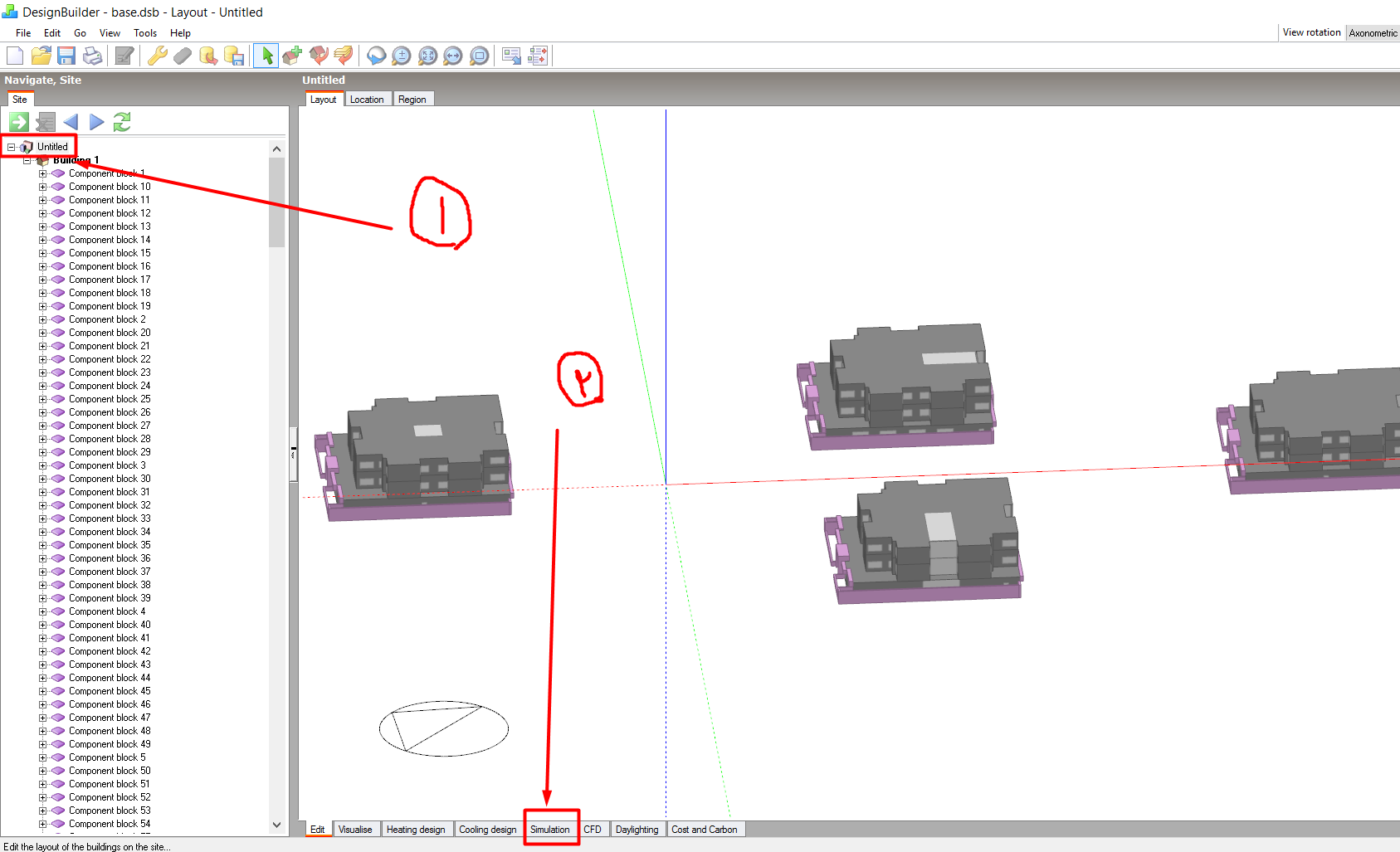Select Component block 40 in the tree
Screen dimensions: 1400x852
coord(110,625)
